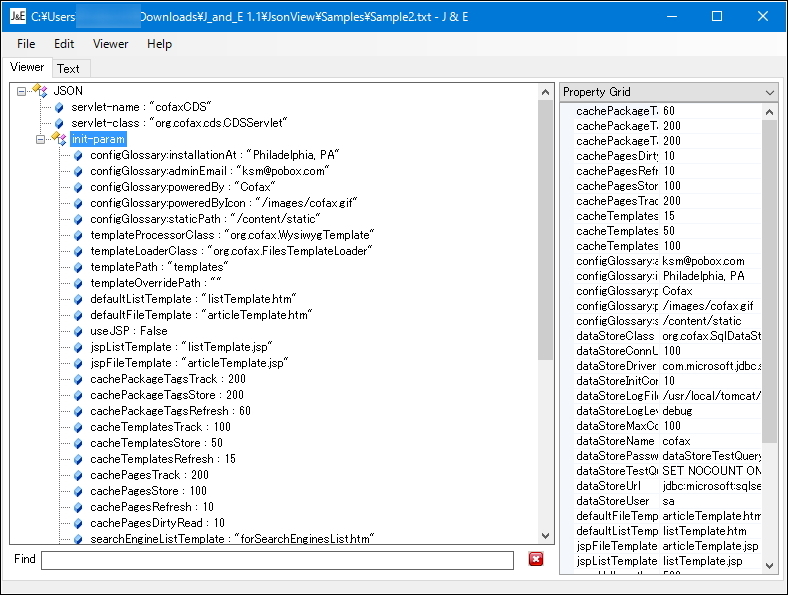Click the icon next to cachePagesDirtyRead

coord(78,524)
